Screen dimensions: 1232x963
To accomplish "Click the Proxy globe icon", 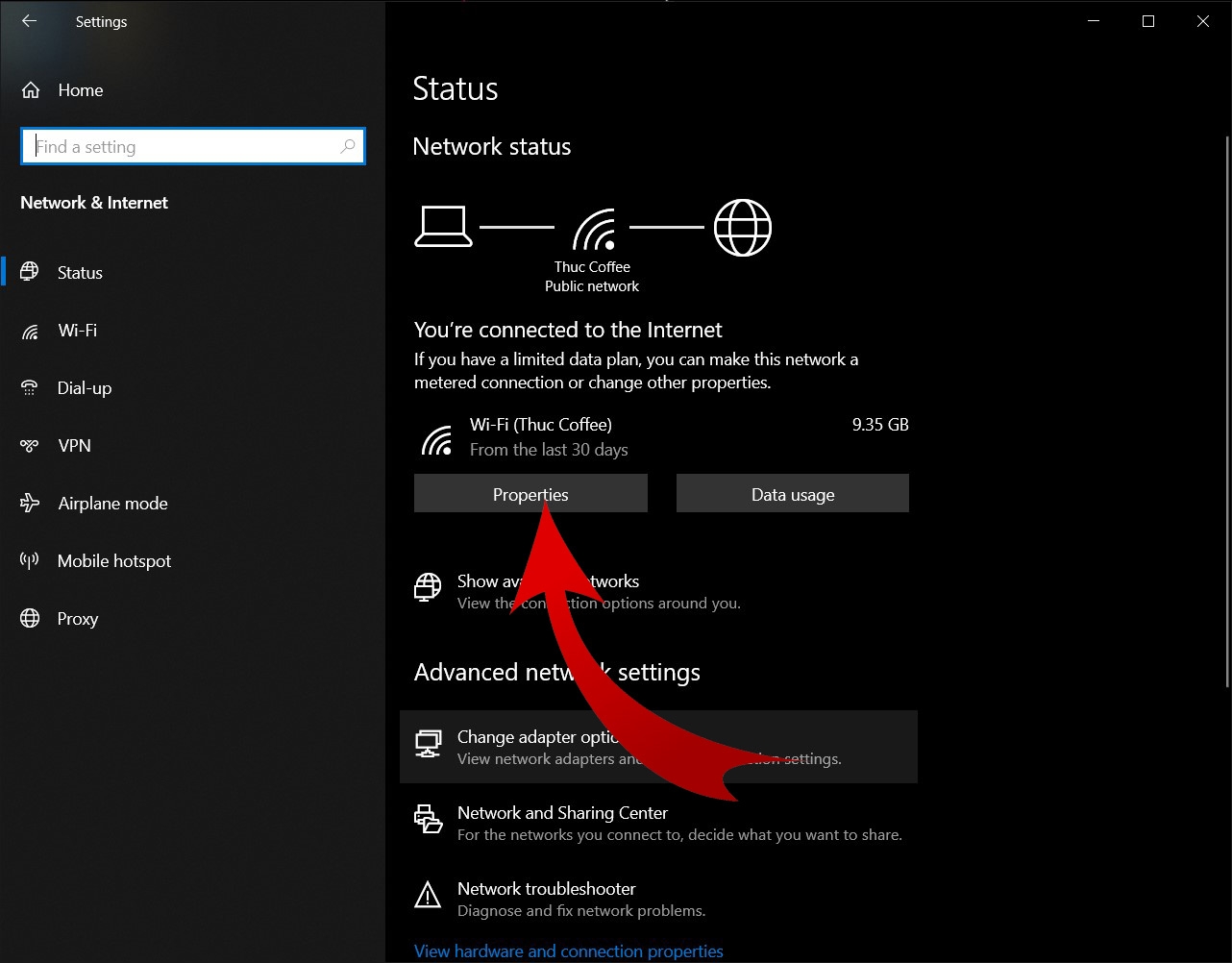I will 30,618.
